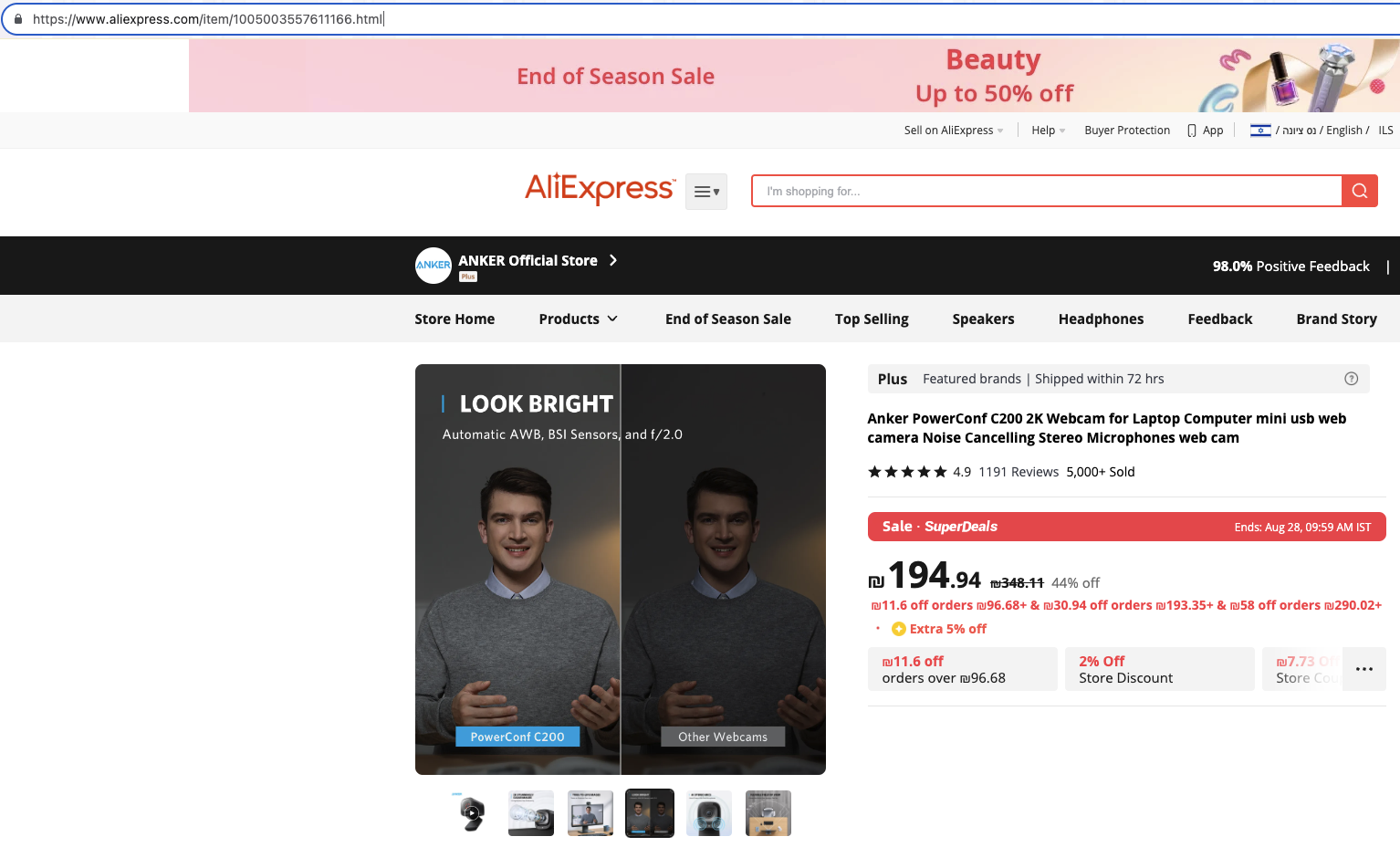View the 1191 Reviews link

[1018, 472]
